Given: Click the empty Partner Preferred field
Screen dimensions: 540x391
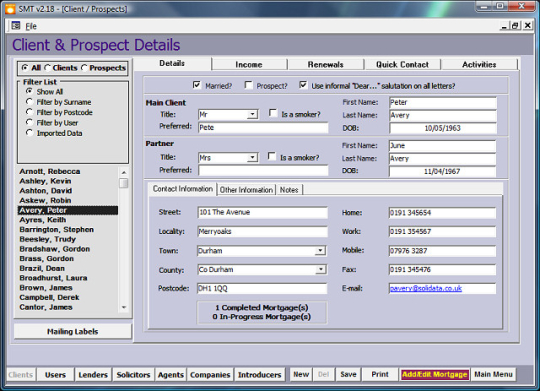Looking at the screenshot, I should 263,170.
